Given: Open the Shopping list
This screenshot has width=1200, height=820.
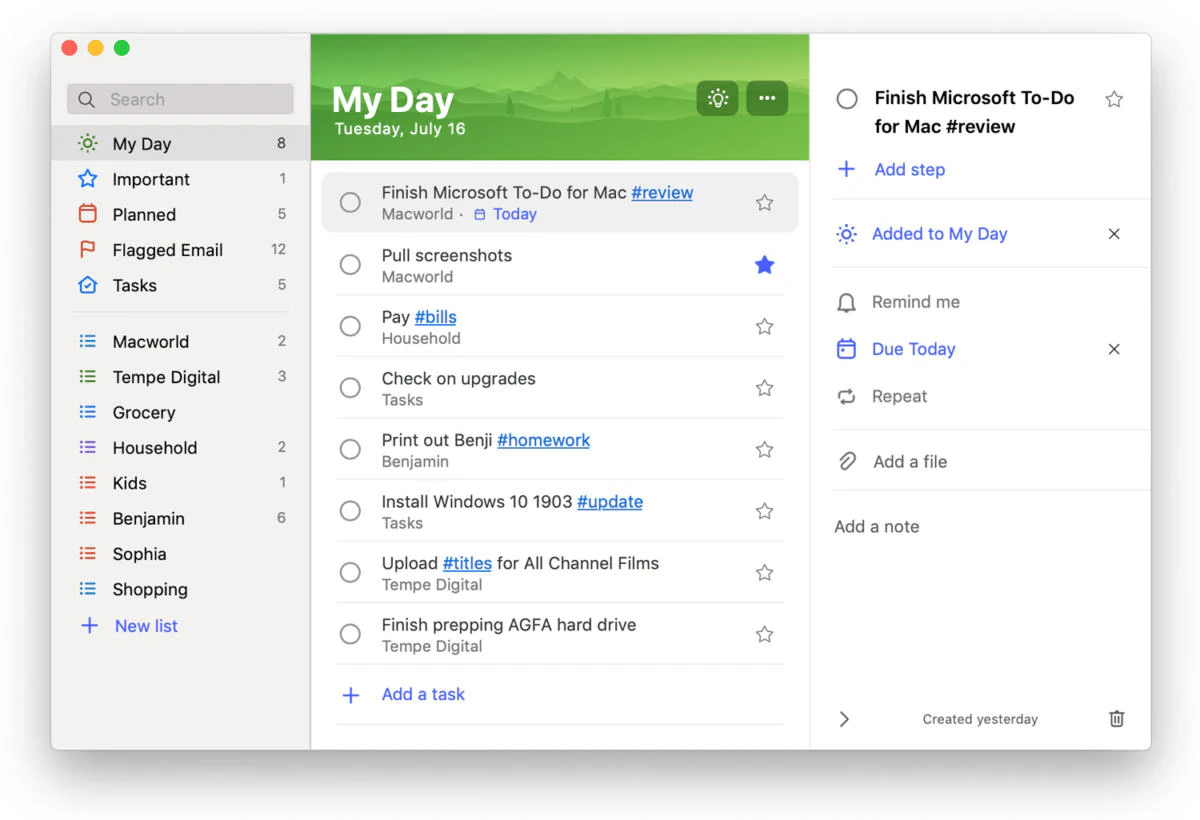Looking at the screenshot, I should click(x=181, y=589).
